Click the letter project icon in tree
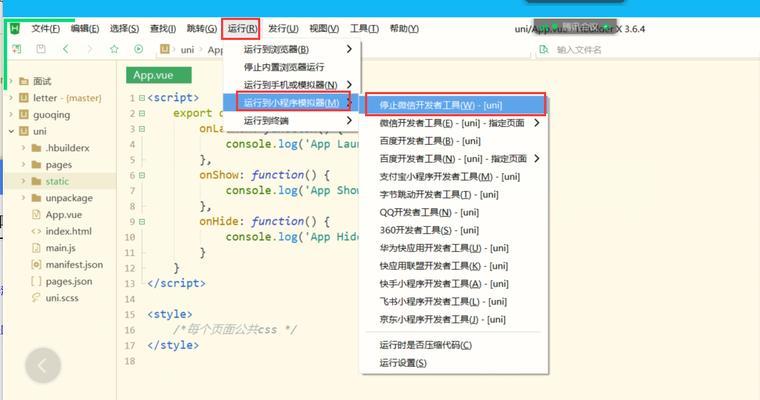The width and height of the screenshot is (760, 400). (24, 98)
